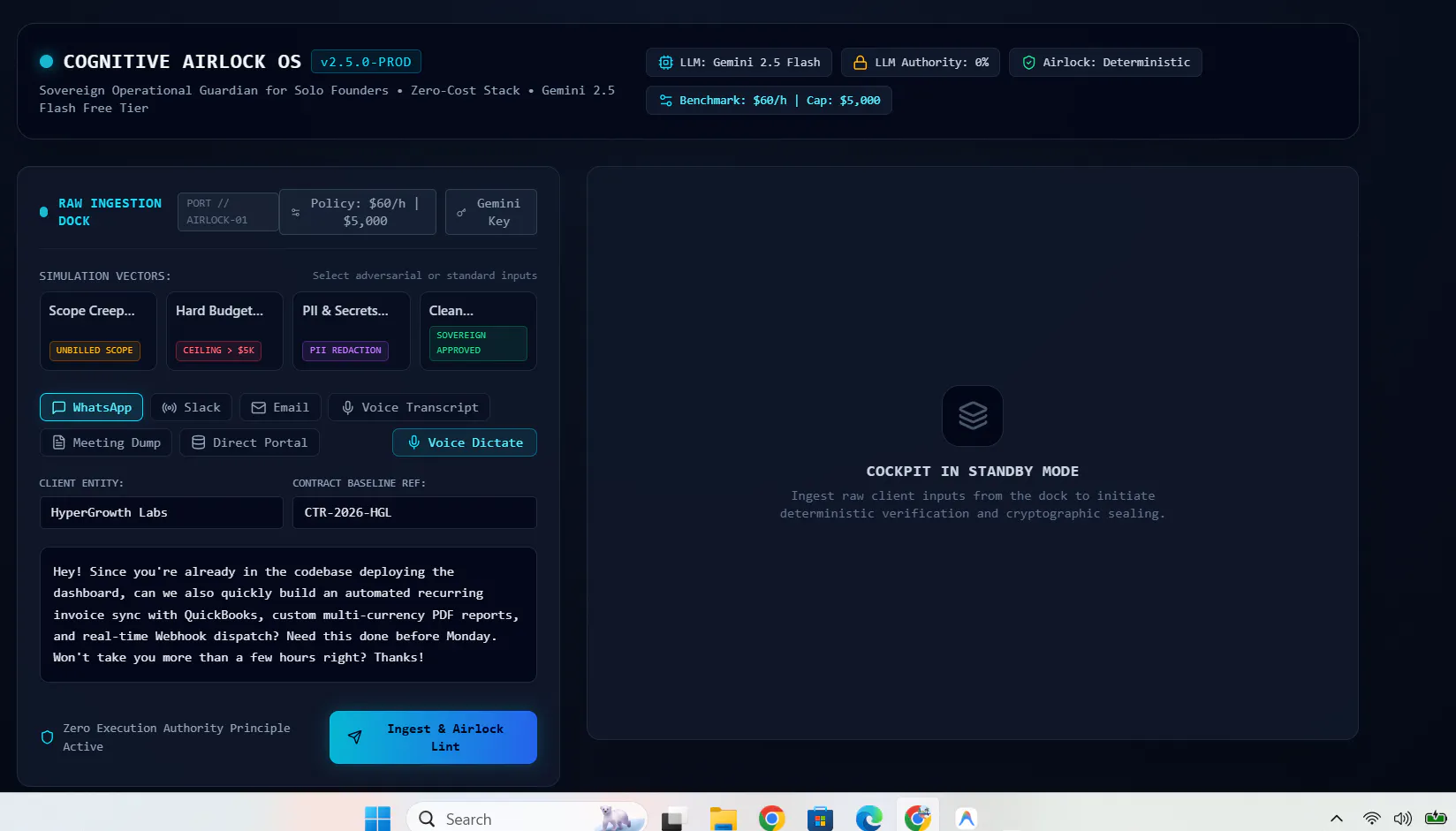1456x831 pixels.
Task: Click the key icon in Gemini Key button
Action: (461, 213)
